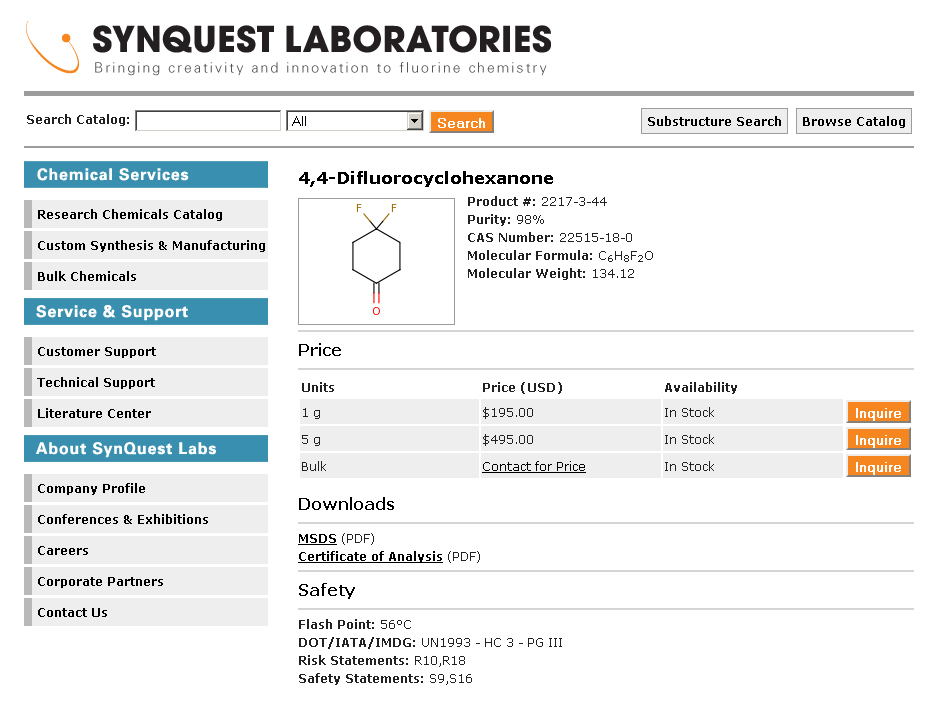
Task: Browse Catalog from the top toolbar
Action: coord(853,120)
